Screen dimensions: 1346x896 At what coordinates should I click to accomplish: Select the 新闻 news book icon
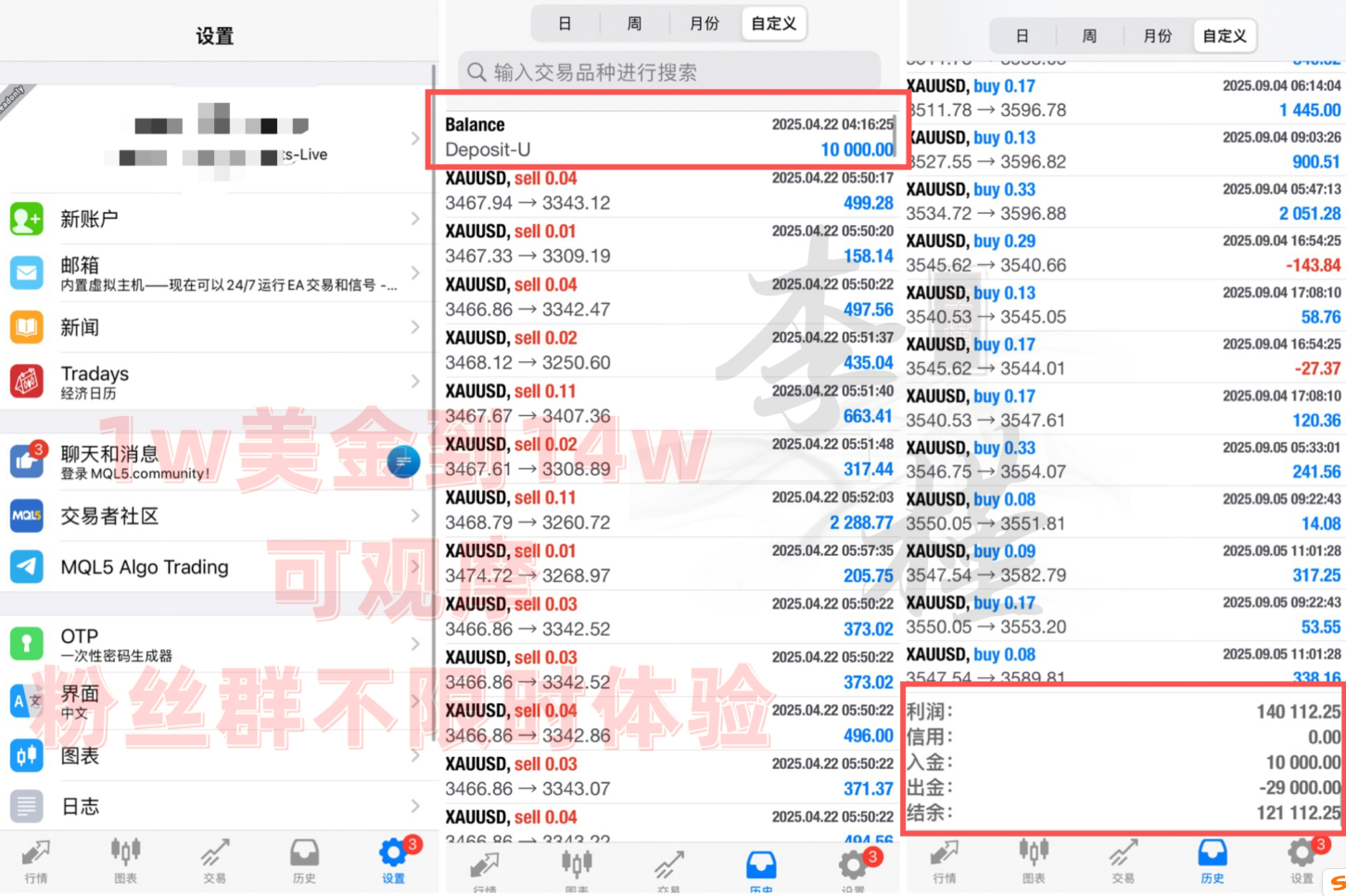pyautogui.click(x=26, y=326)
